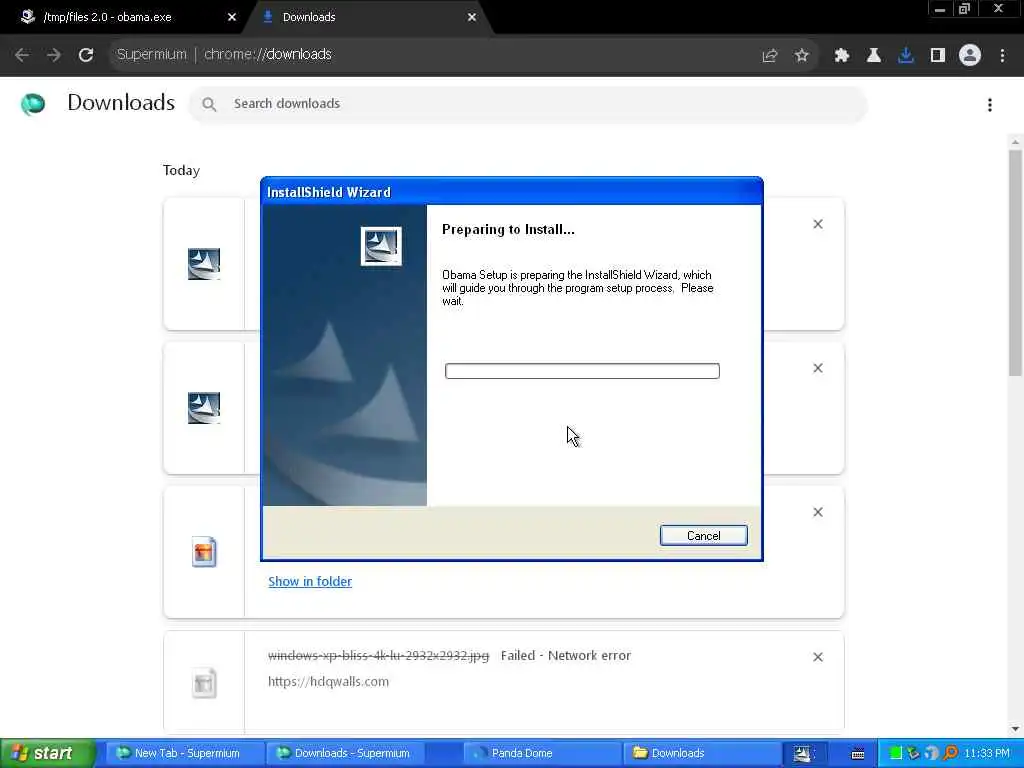This screenshot has width=1024, height=768.
Task: Go back to previous browser page
Action: coord(22,55)
